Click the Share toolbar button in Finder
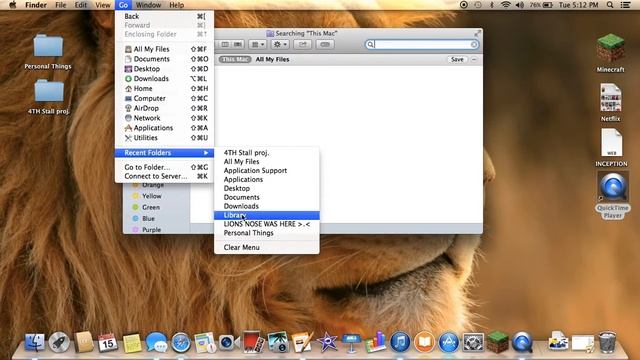 click(302, 44)
